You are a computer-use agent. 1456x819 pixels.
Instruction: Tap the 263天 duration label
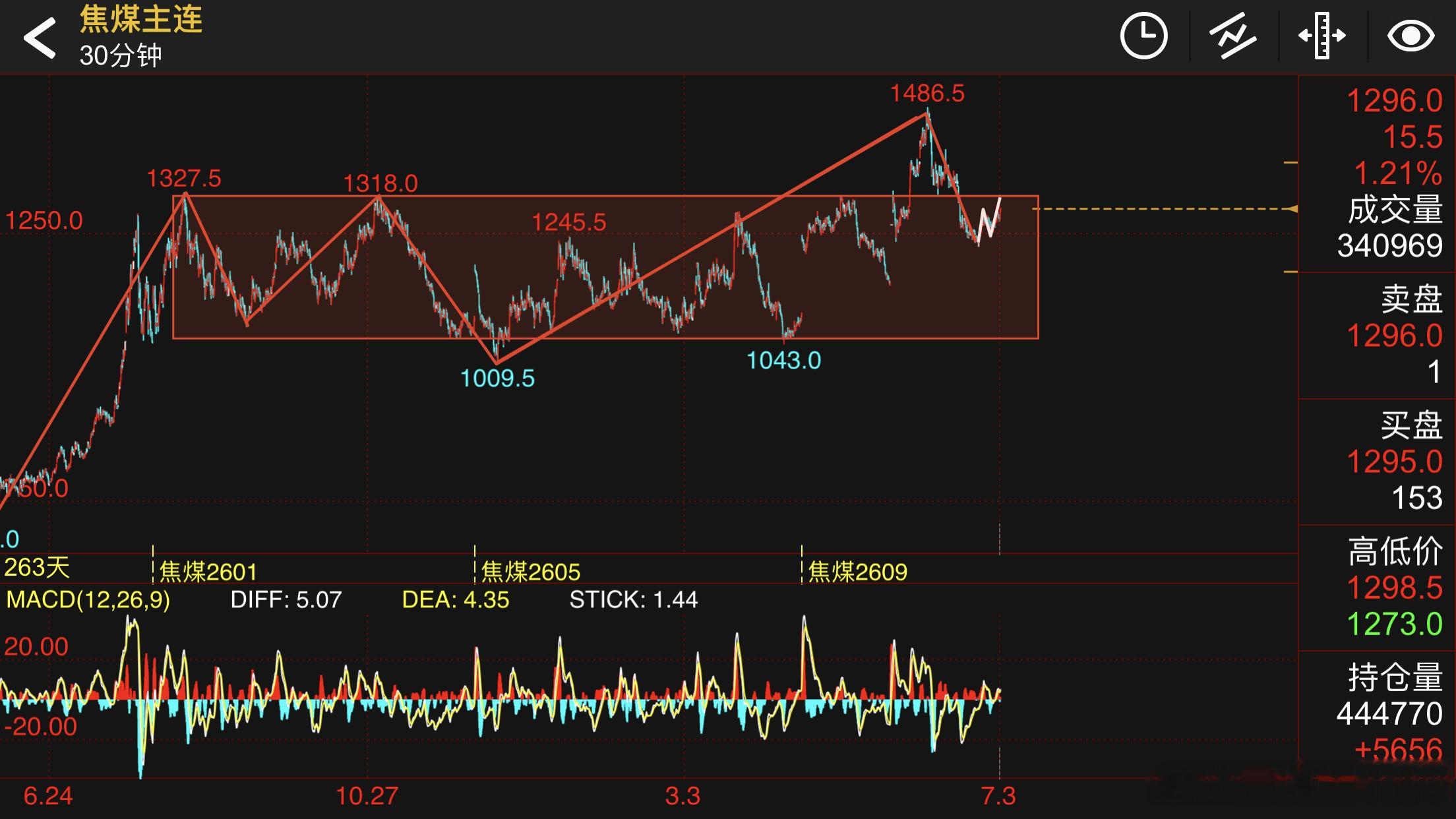pyautogui.click(x=37, y=567)
